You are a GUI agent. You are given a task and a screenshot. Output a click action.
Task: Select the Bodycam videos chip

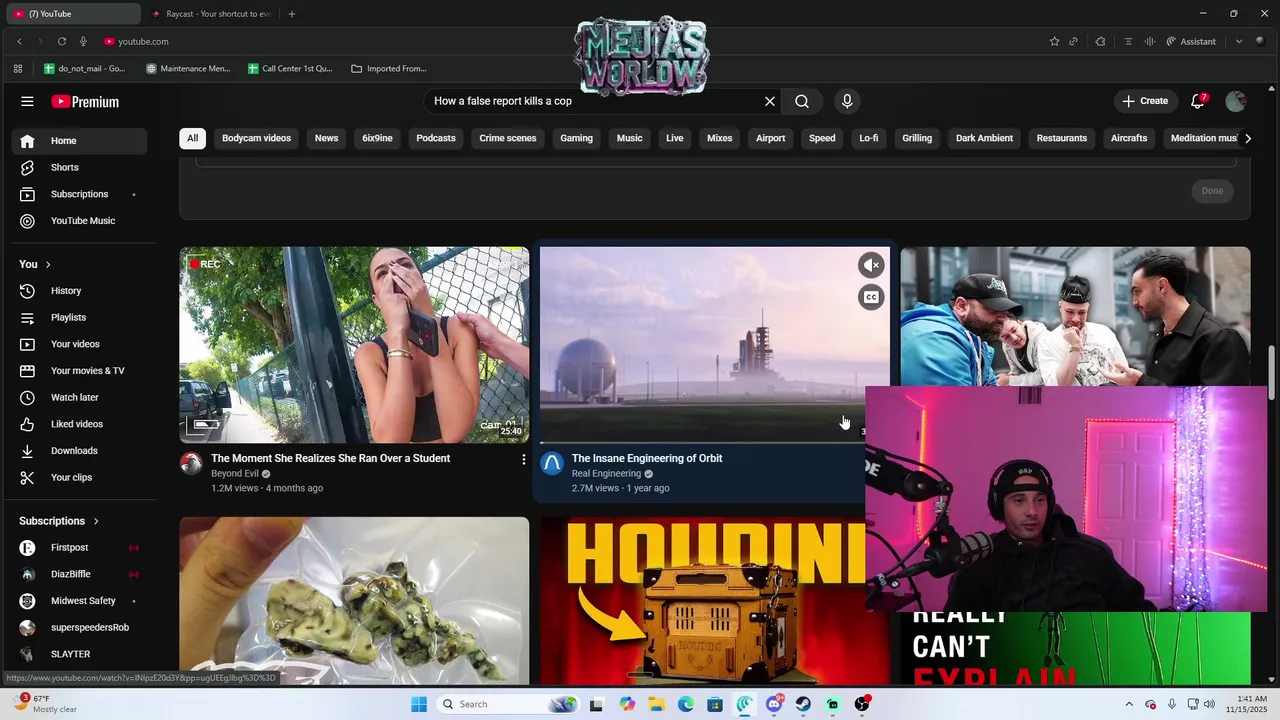point(256,138)
